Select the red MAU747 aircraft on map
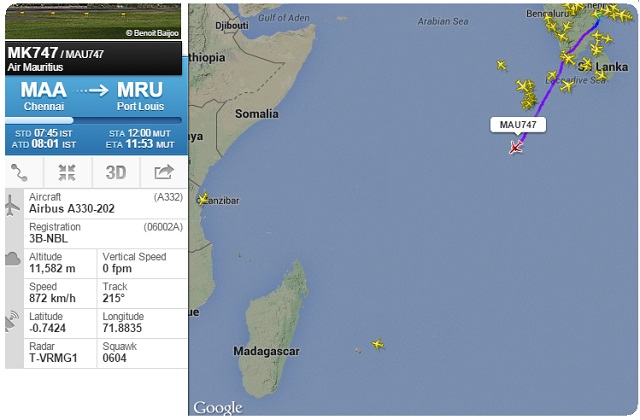Screen dimensions: 640x420 point(516,148)
